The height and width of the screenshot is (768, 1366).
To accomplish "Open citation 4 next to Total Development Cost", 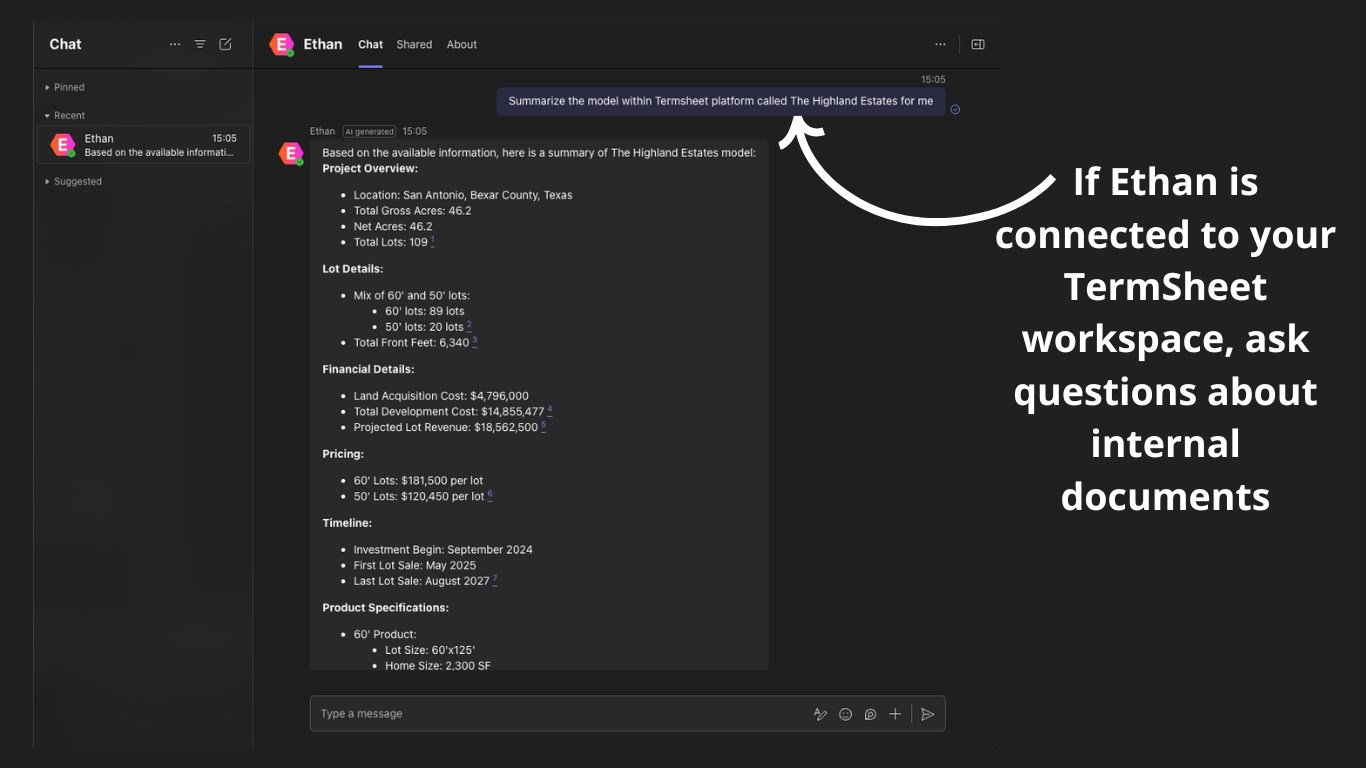I will pos(550,410).
